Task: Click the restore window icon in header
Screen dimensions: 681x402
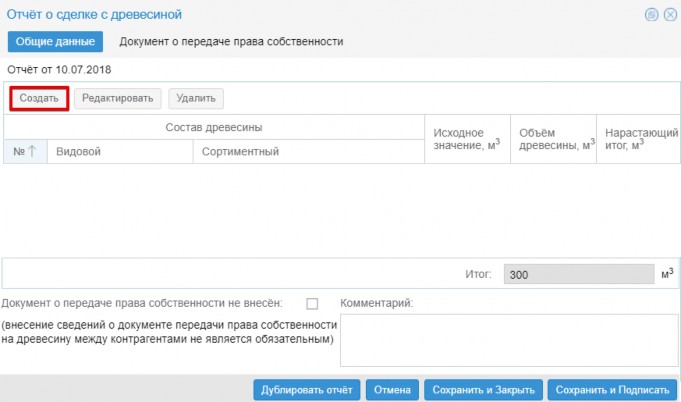Action: coord(651,15)
